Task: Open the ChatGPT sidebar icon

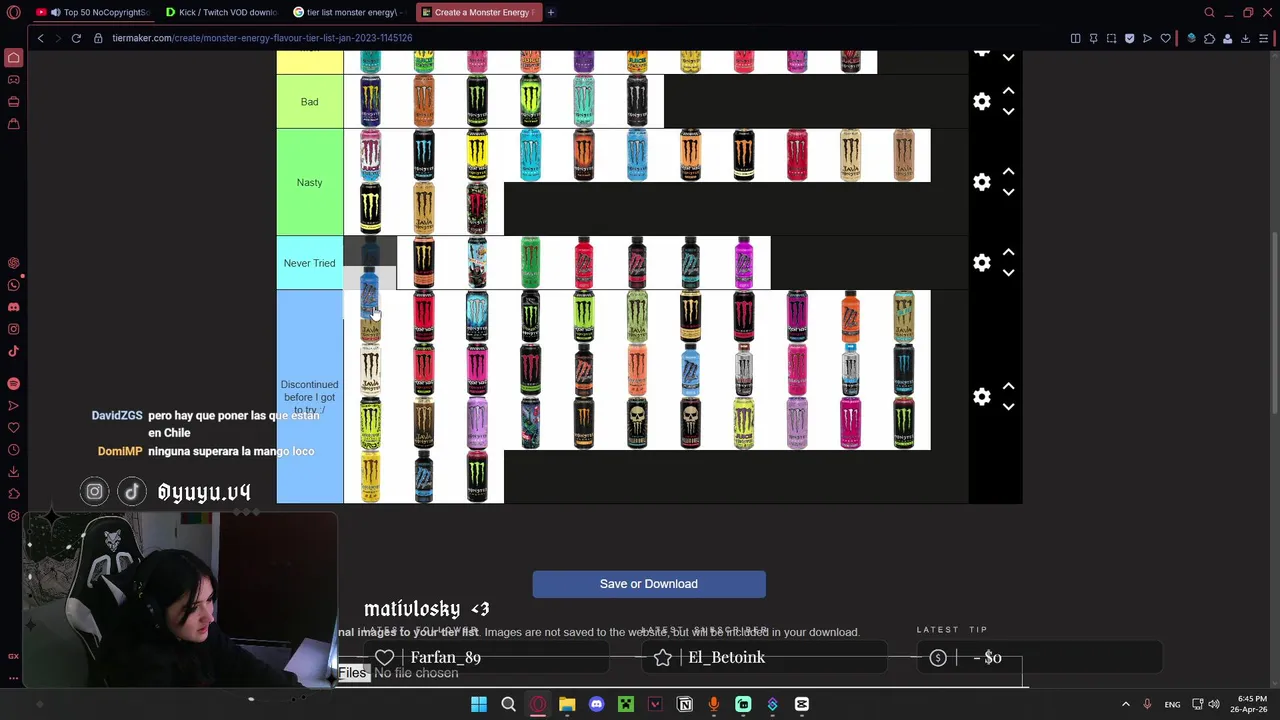Action: coord(13,263)
